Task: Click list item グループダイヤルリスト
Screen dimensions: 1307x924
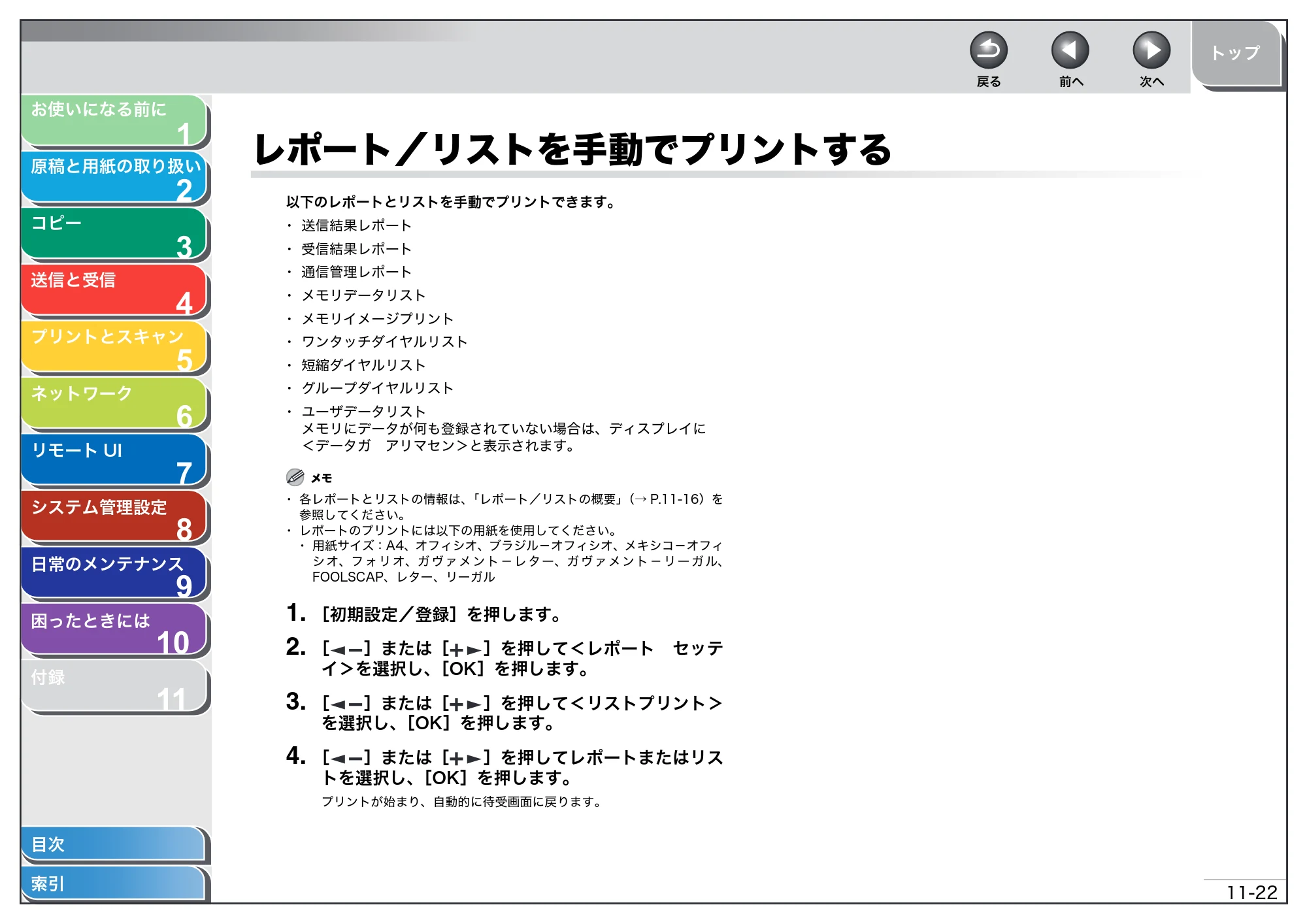Action: point(377,388)
